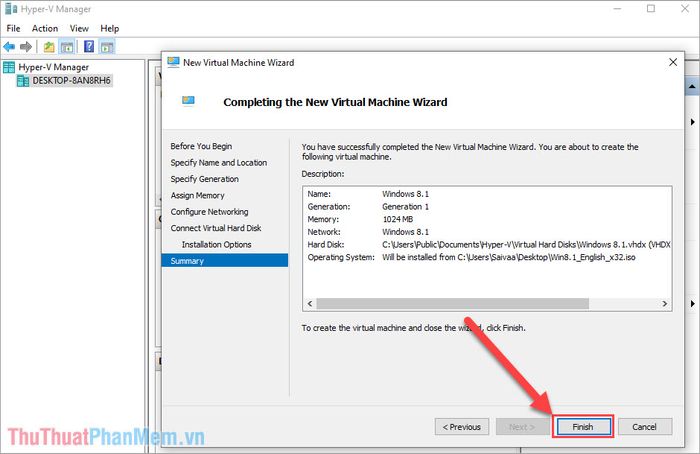Go to Specify Name and Location step
The height and width of the screenshot is (454, 700).
[218, 163]
